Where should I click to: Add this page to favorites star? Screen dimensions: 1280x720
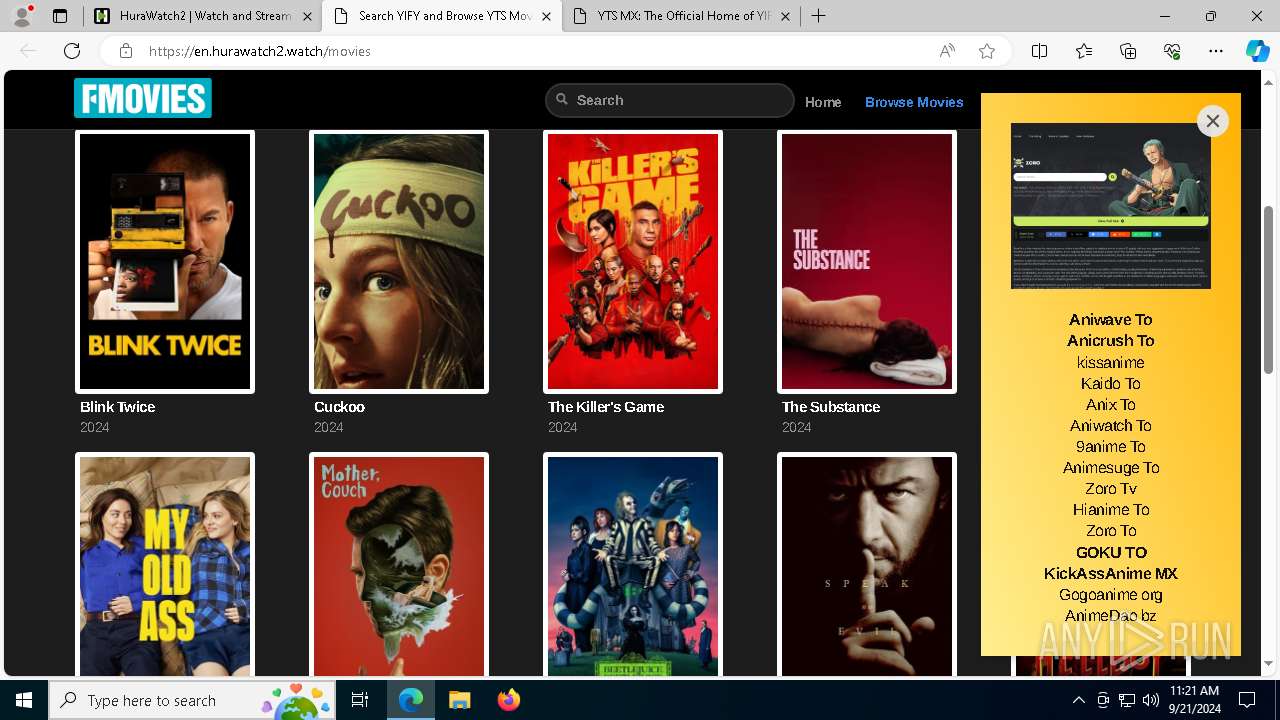[987, 51]
